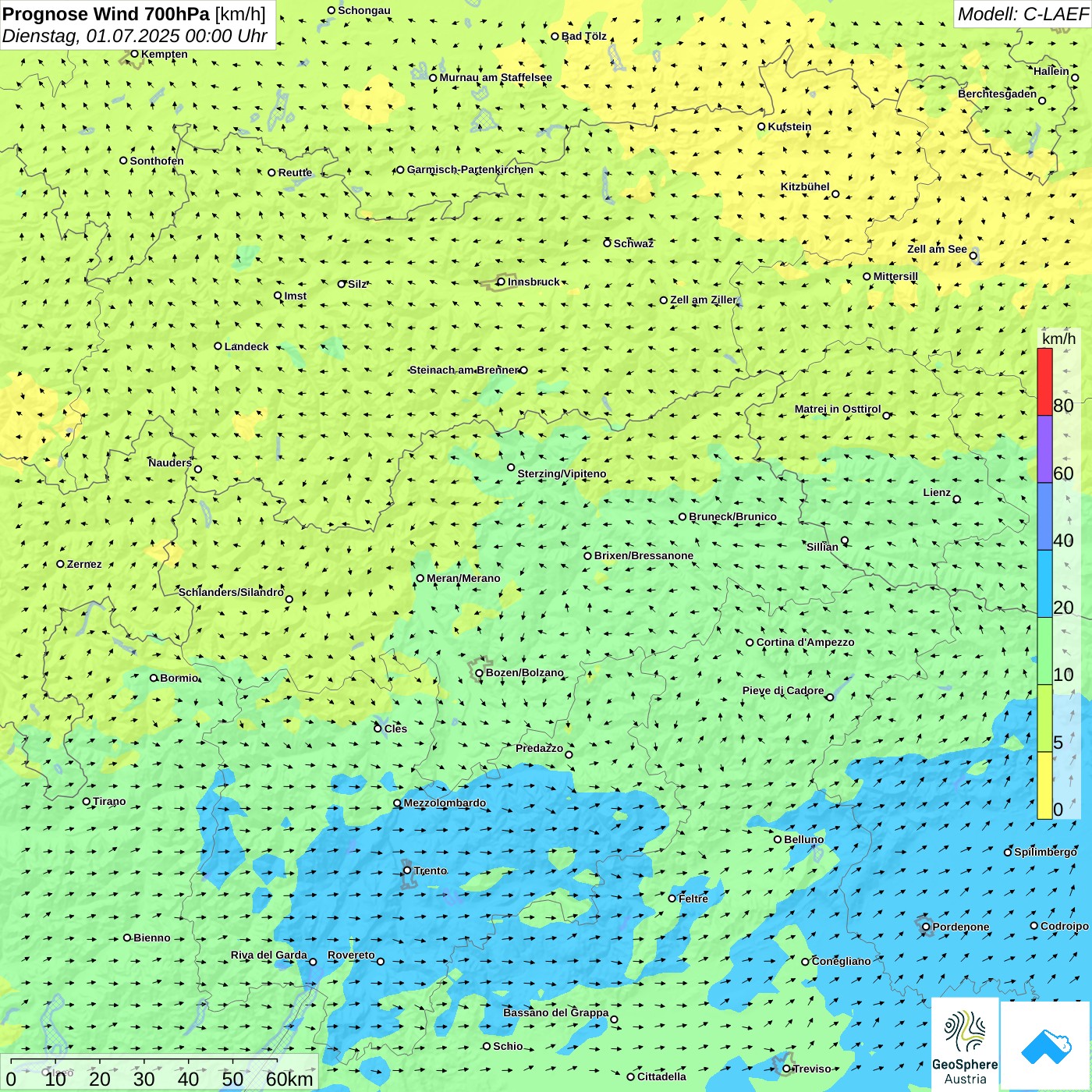Click the 'Cittadella' label
1092x1092 pixels.
click(x=662, y=1076)
